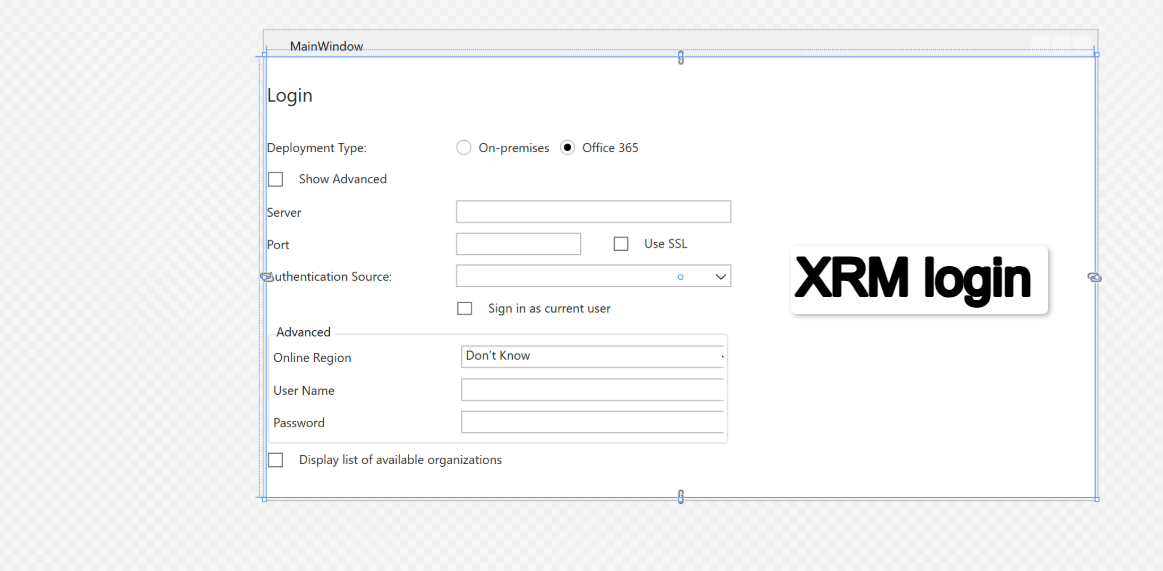
Task: Select the Password input field
Action: [x=592, y=422]
